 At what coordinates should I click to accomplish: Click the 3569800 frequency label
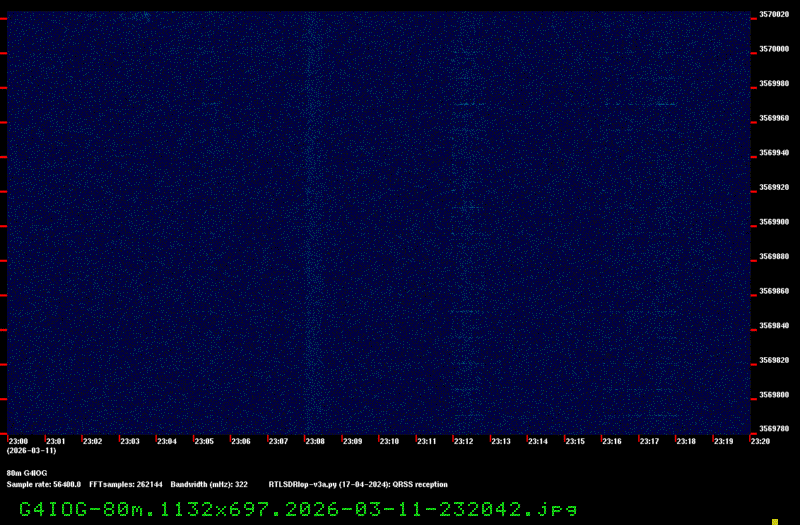tap(774, 395)
